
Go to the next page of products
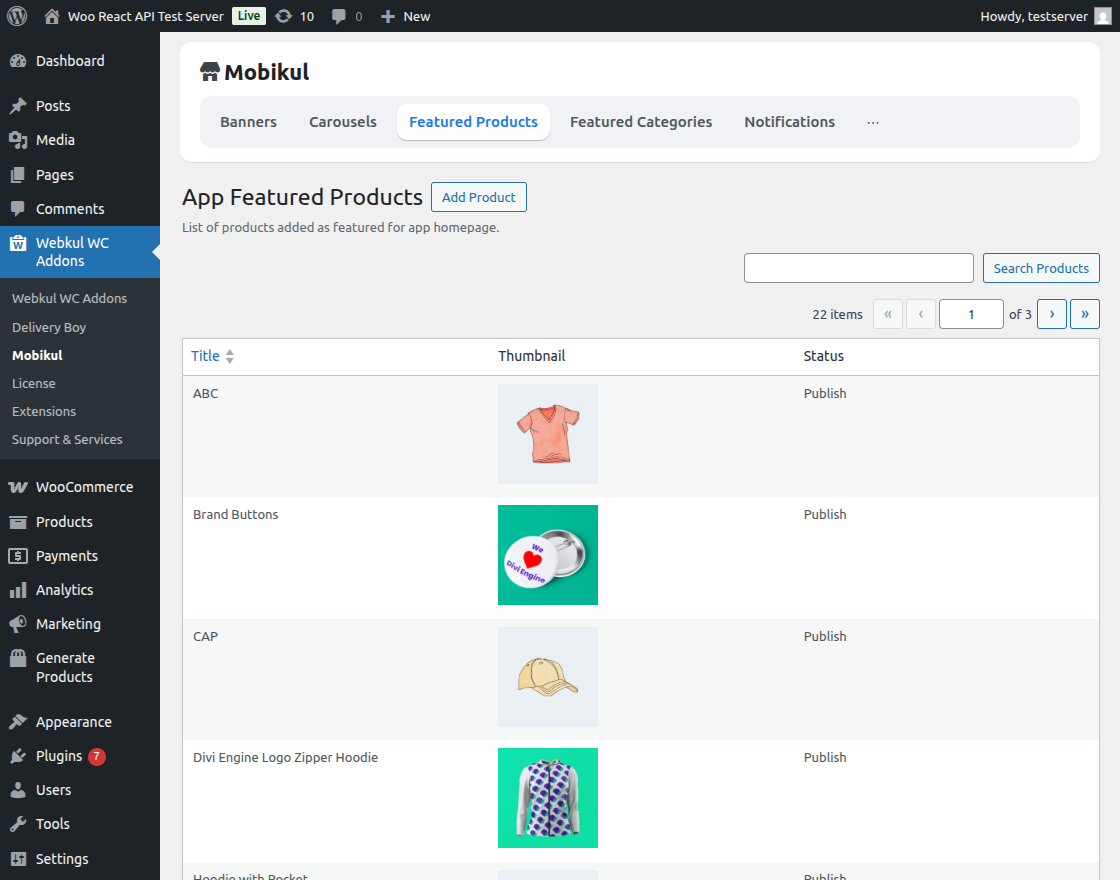(x=1051, y=314)
